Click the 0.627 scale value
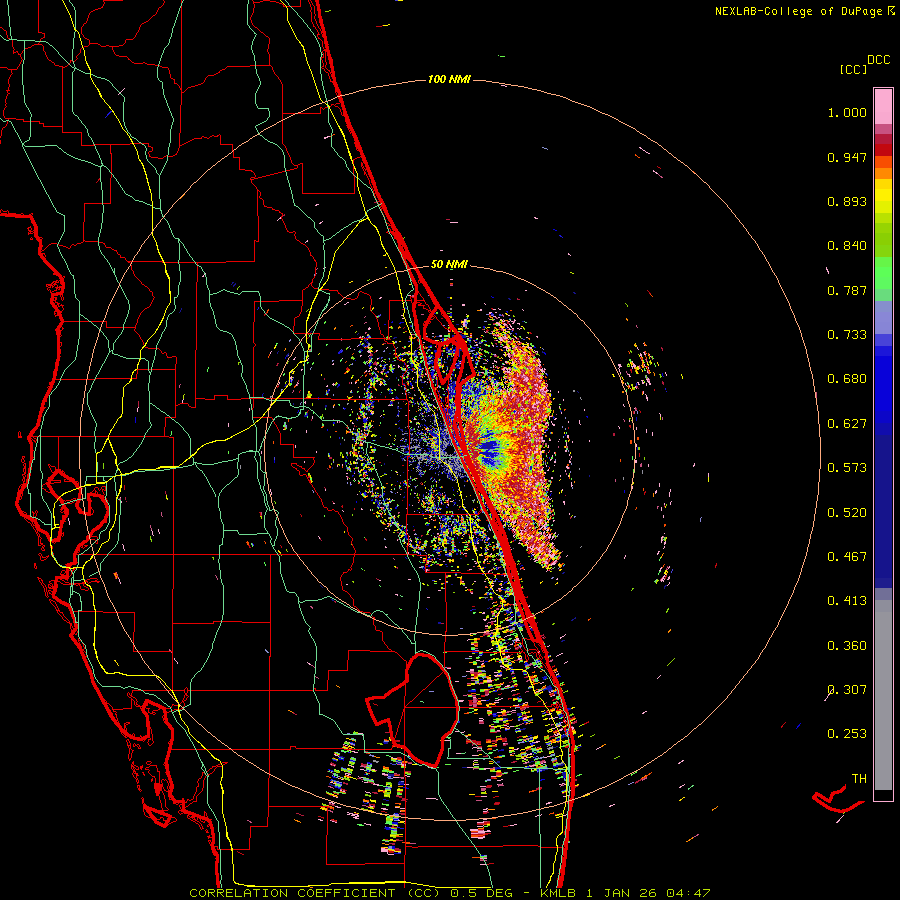 847,424
